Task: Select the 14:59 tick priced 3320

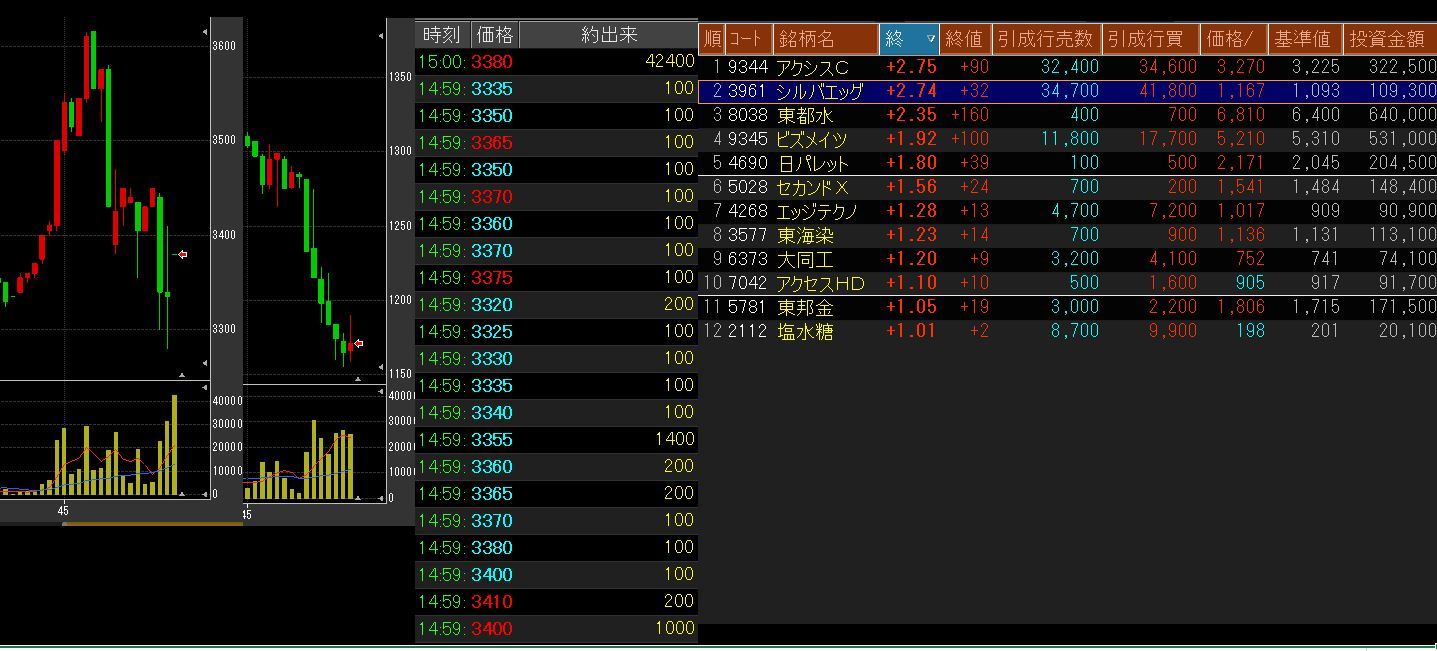Action: 556,304
